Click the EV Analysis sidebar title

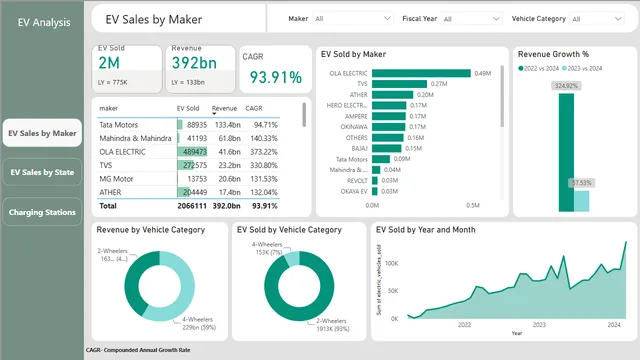[44, 22]
